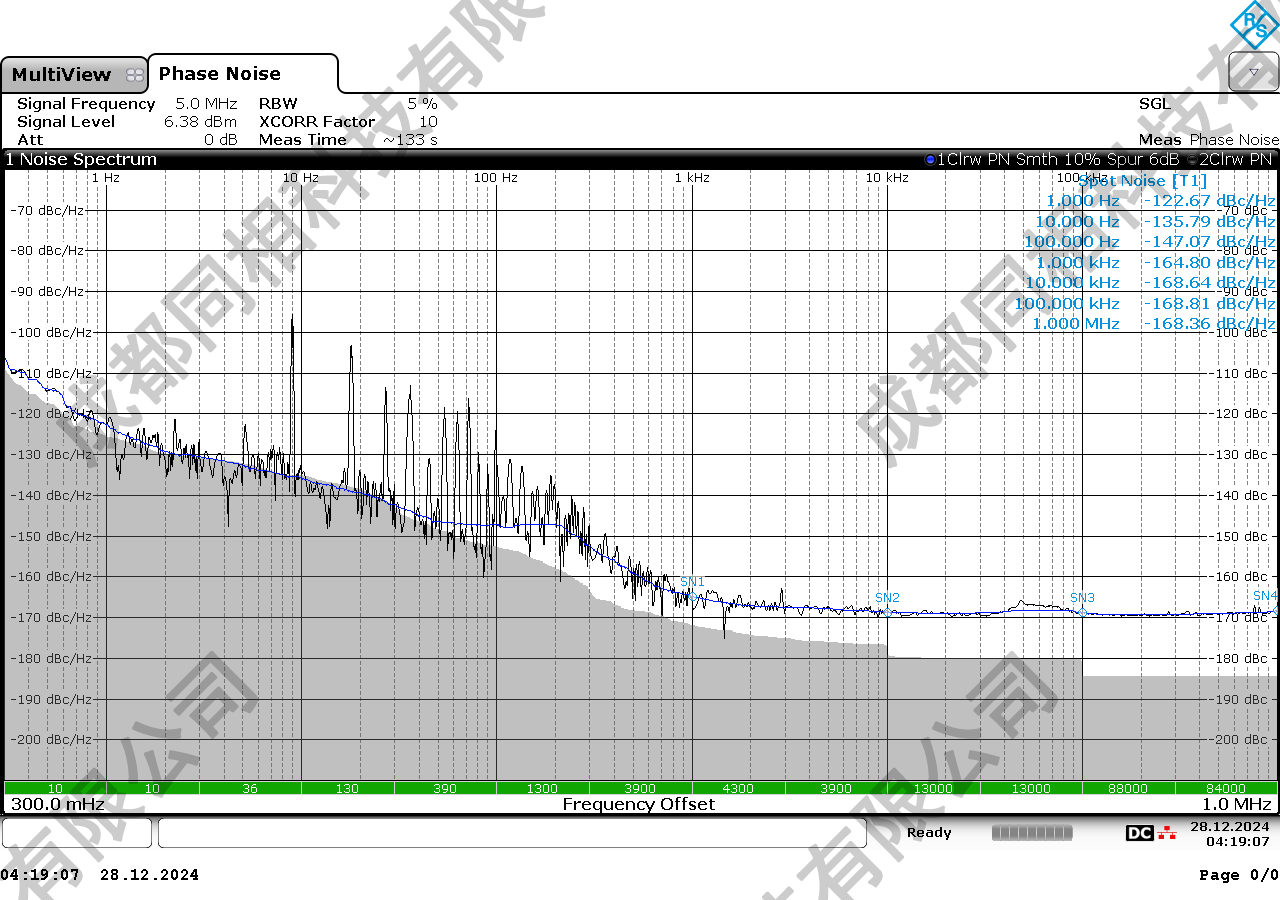Click the DC coupling indicator icon

point(1139,833)
